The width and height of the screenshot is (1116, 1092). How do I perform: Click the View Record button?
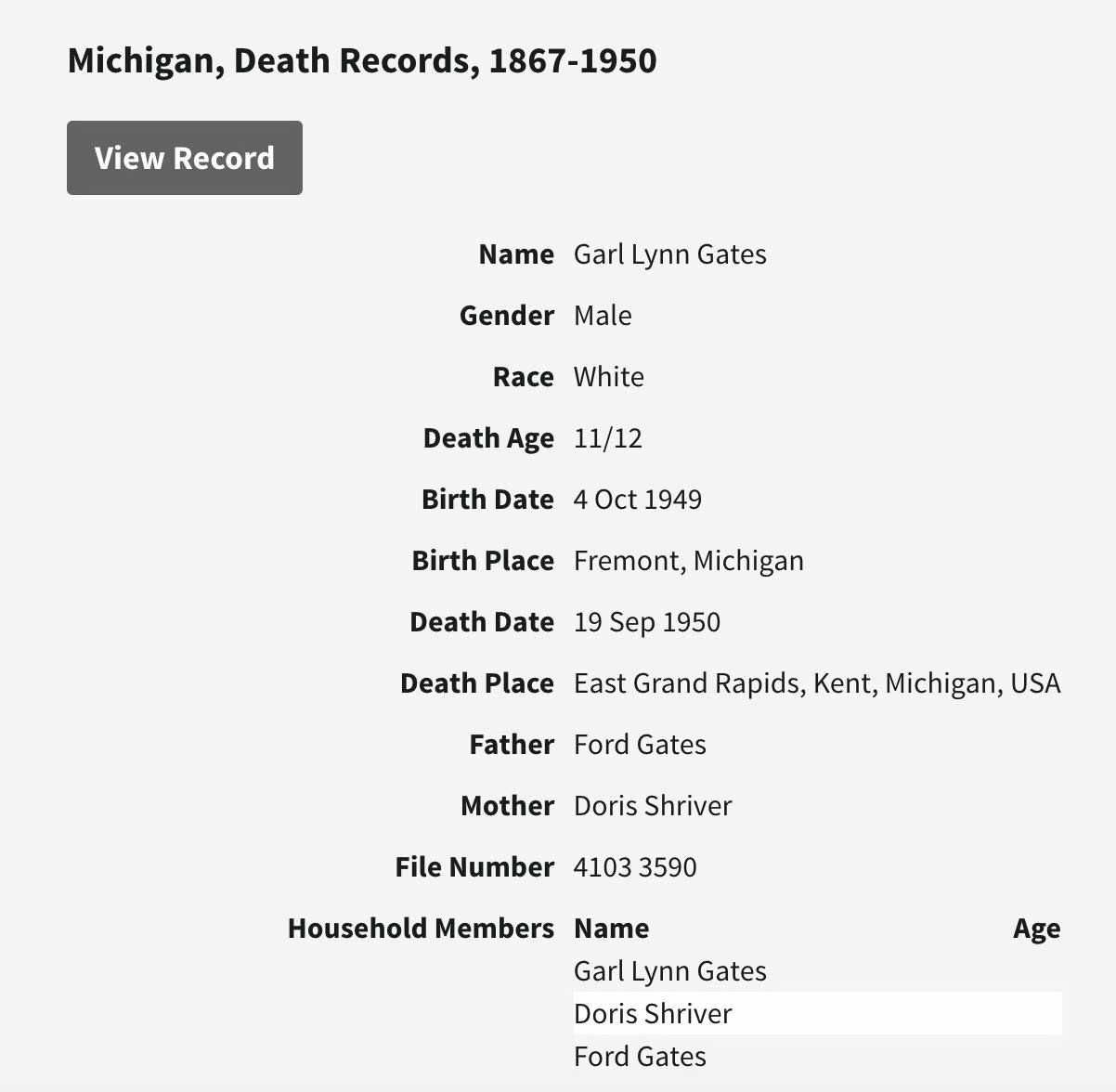point(184,158)
